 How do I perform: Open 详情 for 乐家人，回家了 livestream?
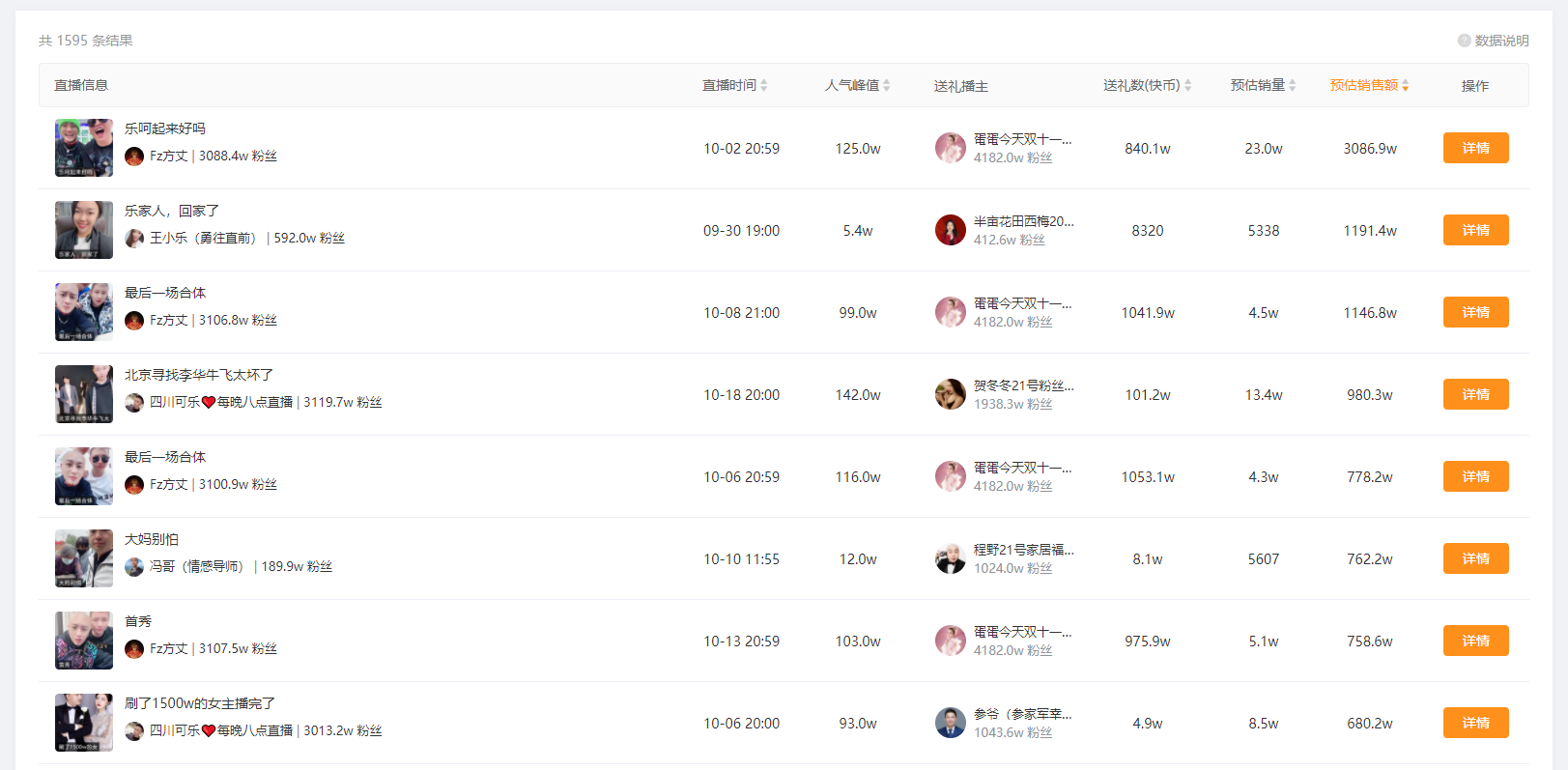tap(1475, 230)
